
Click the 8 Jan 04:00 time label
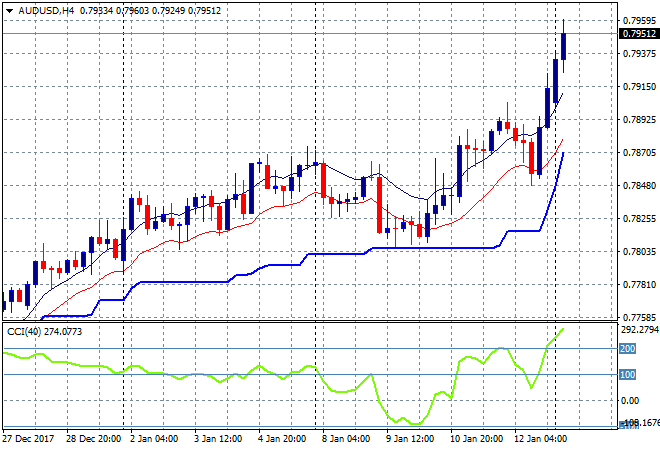pyautogui.click(x=346, y=439)
